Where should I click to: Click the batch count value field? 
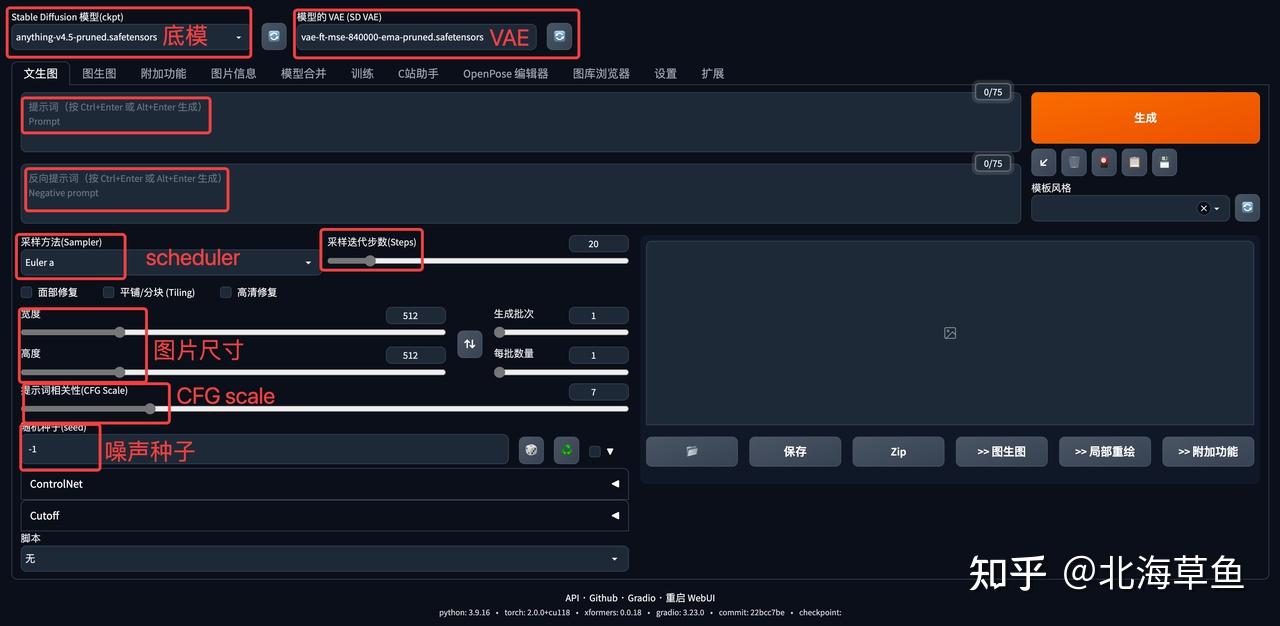(598, 316)
